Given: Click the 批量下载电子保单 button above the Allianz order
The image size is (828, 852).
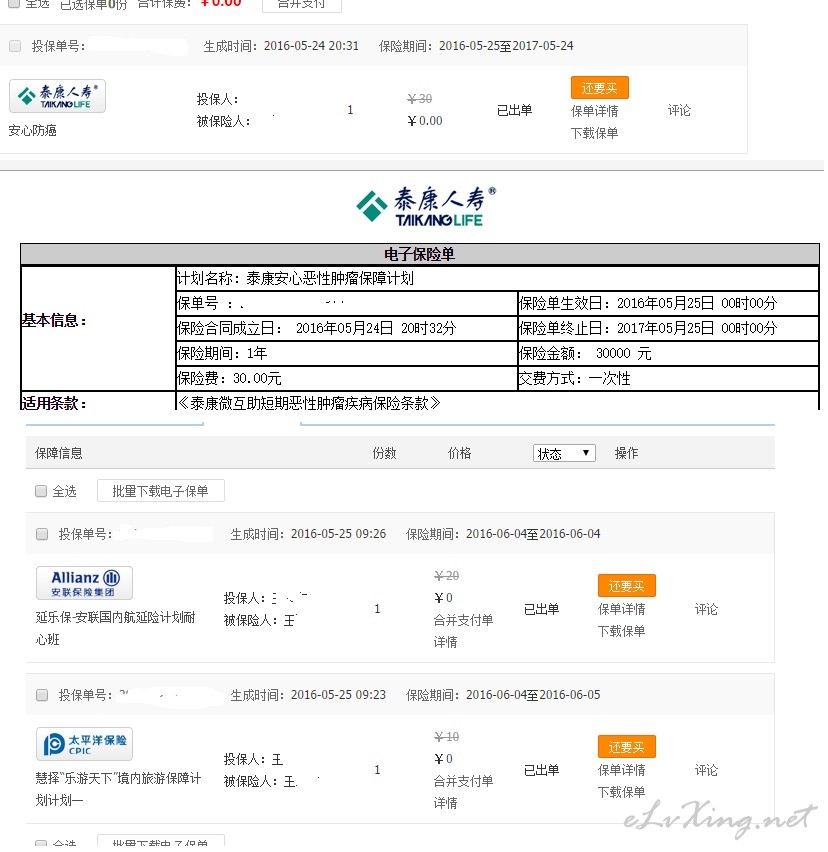Looking at the screenshot, I should (x=160, y=491).
